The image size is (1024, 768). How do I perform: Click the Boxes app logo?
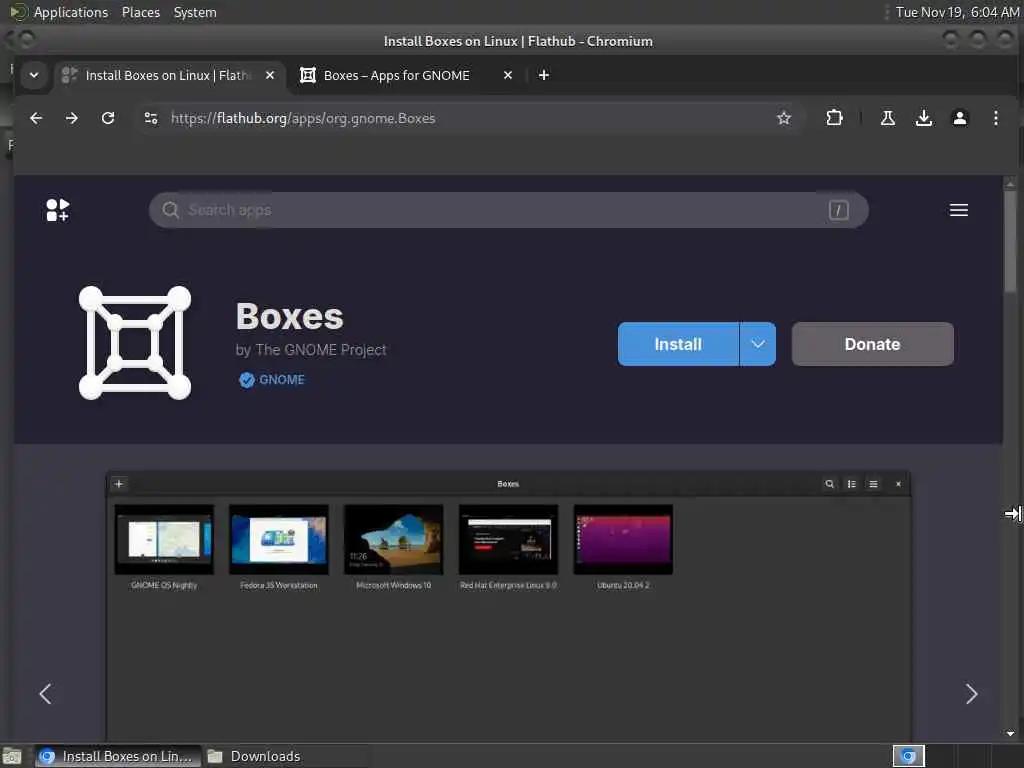135,343
